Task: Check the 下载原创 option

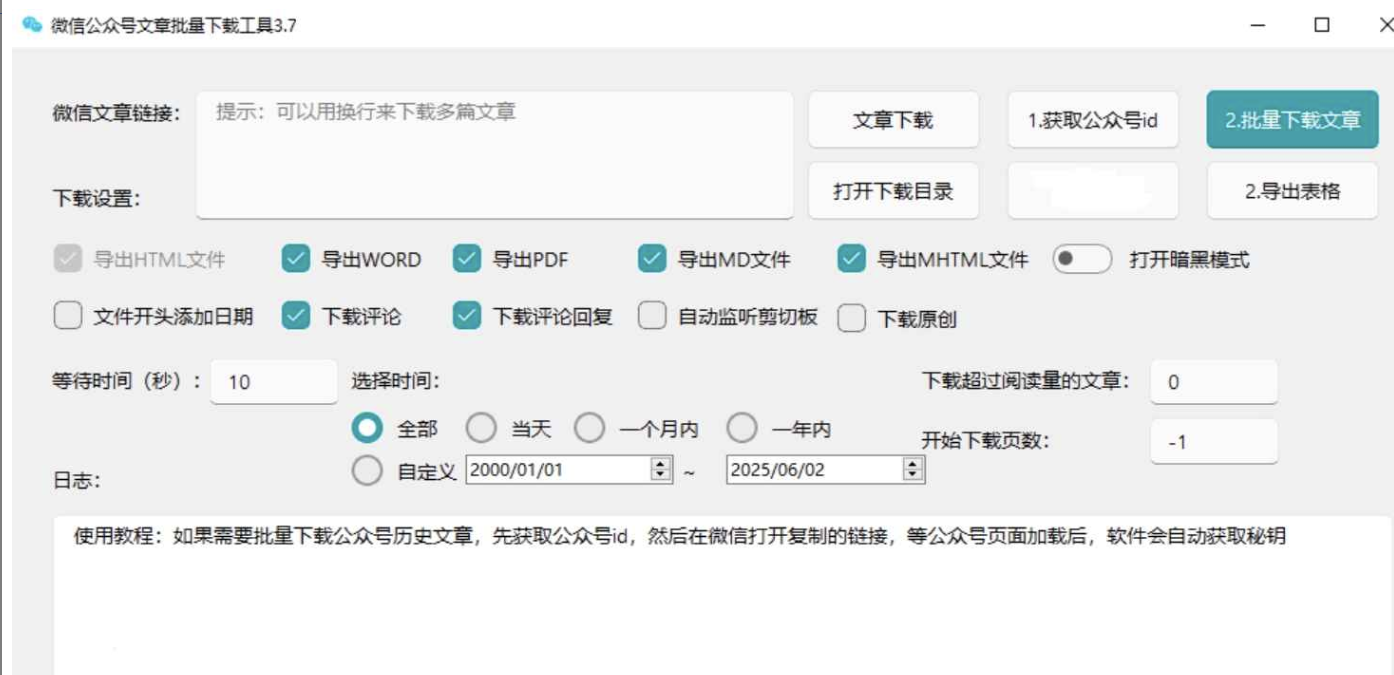Action: click(x=851, y=315)
